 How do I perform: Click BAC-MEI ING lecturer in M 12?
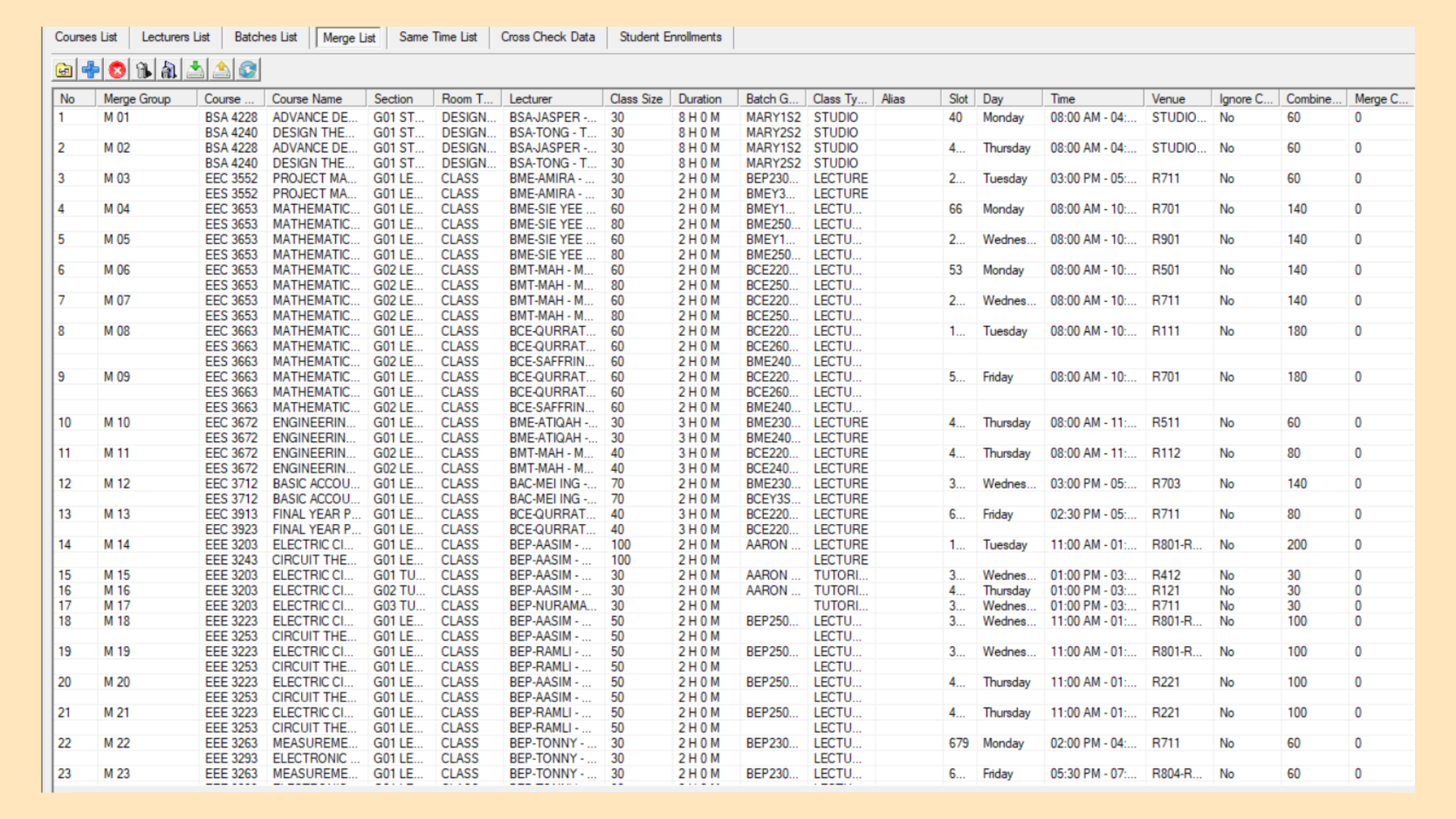pyautogui.click(x=553, y=484)
